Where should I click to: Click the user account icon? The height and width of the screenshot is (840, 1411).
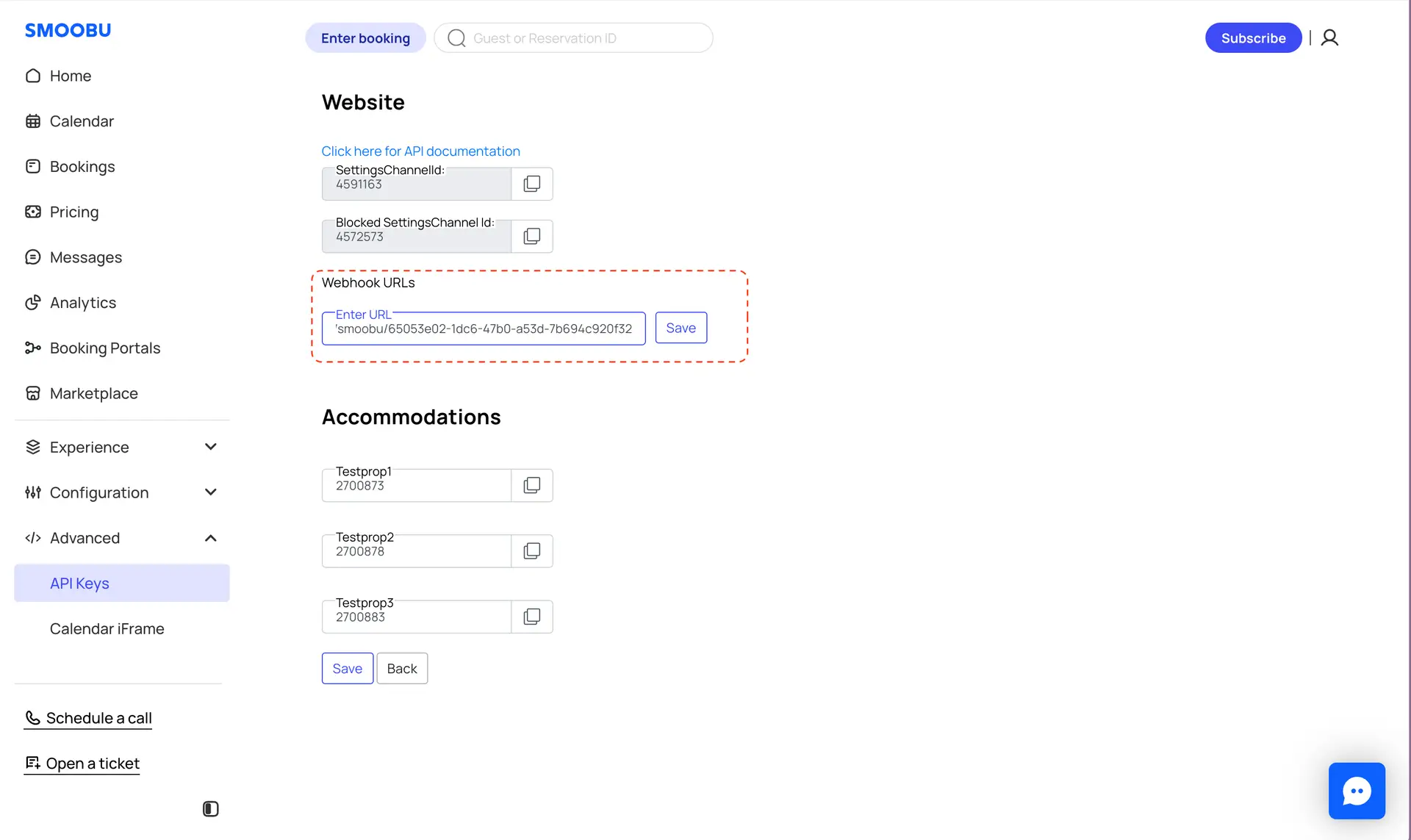[1330, 37]
